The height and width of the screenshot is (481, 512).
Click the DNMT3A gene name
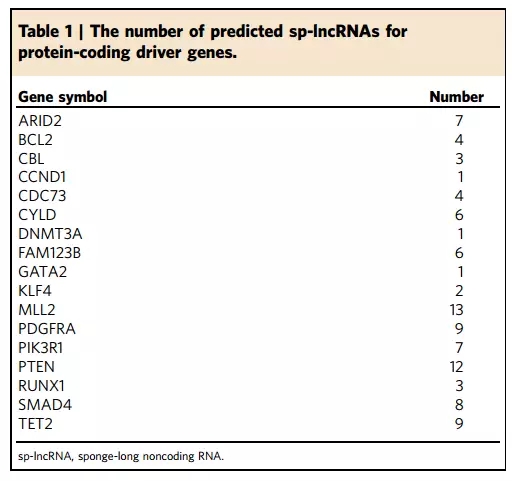coord(50,234)
